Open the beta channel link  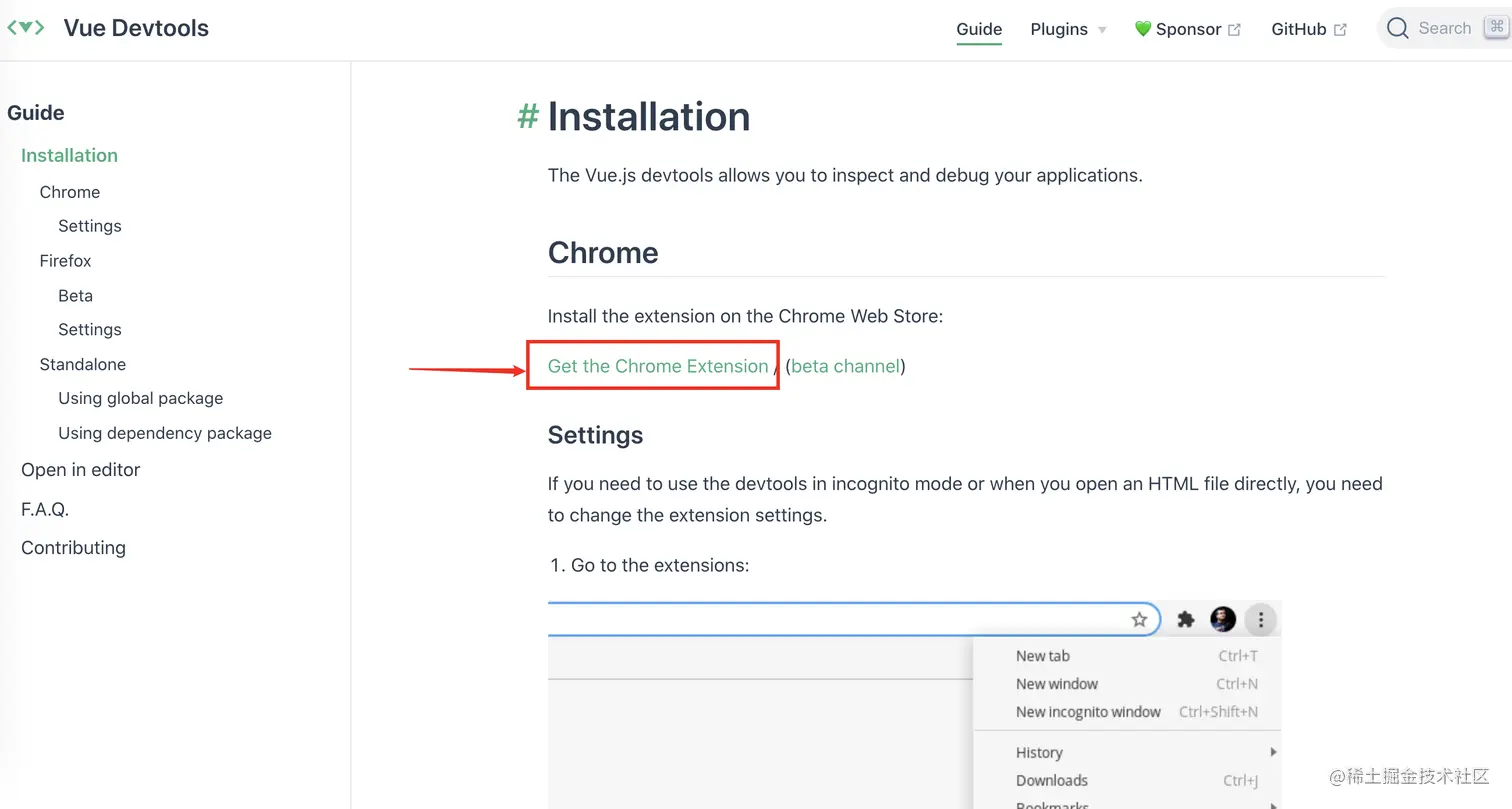click(845, 366)
